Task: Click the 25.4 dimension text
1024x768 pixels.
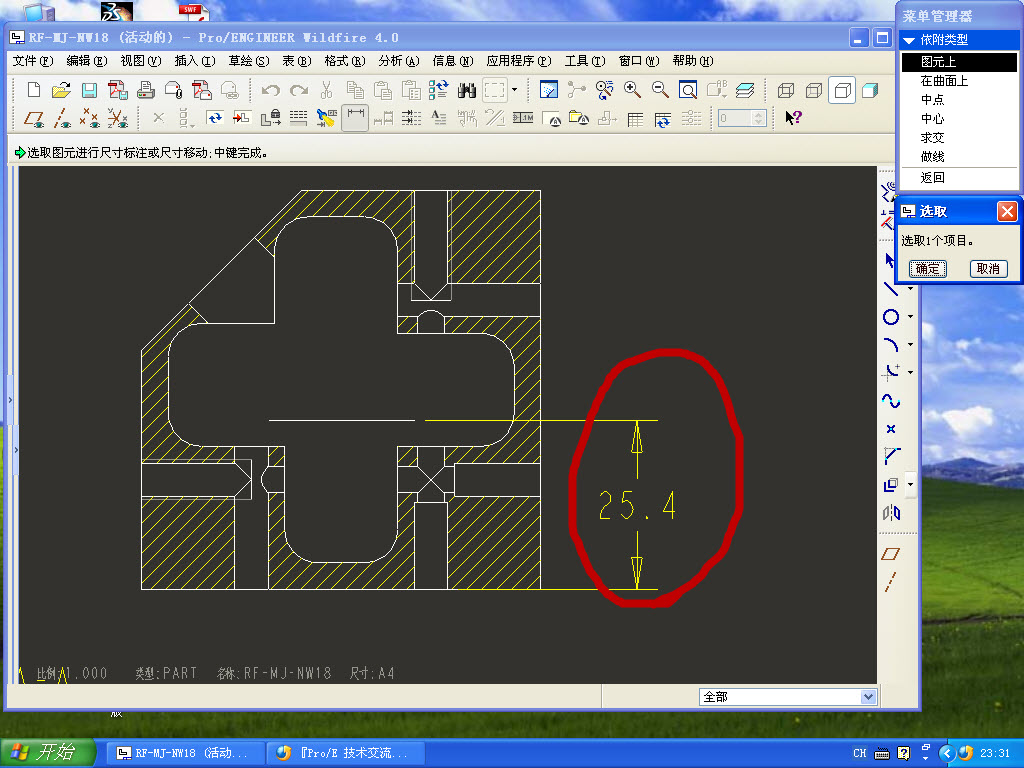Action: coord(637,505)
